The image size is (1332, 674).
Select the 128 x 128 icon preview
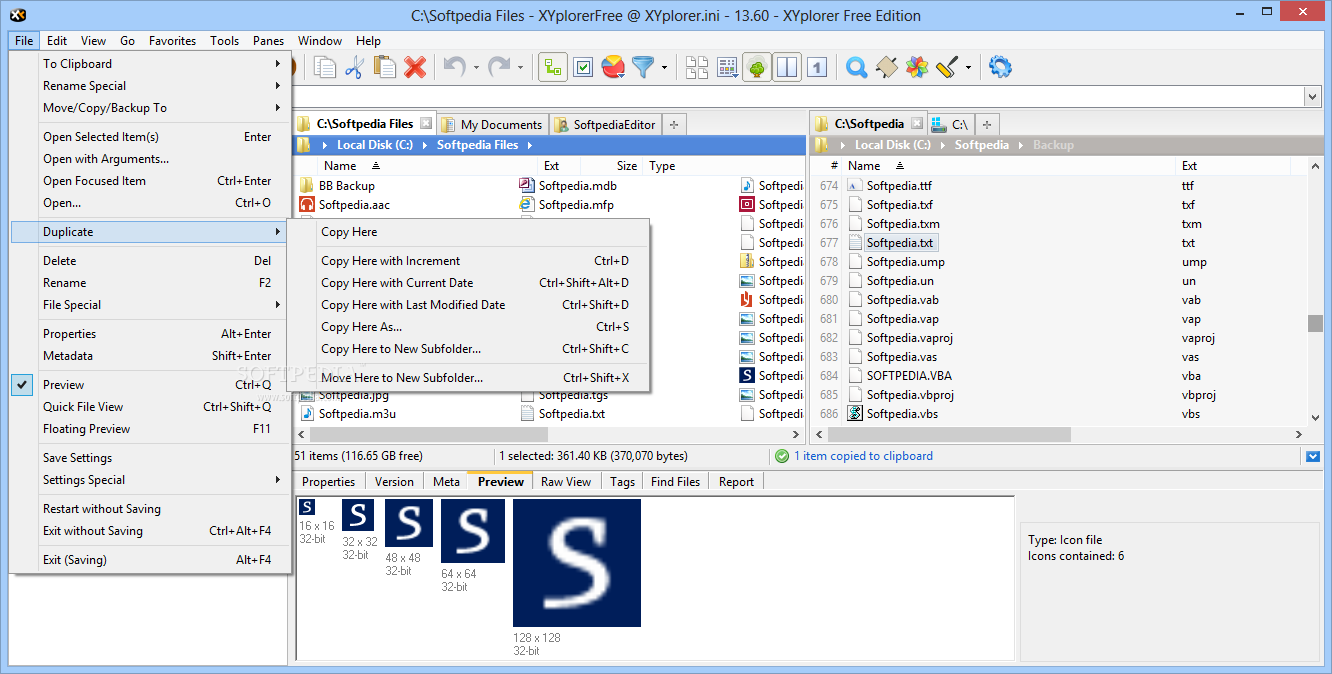click(577, 563)
